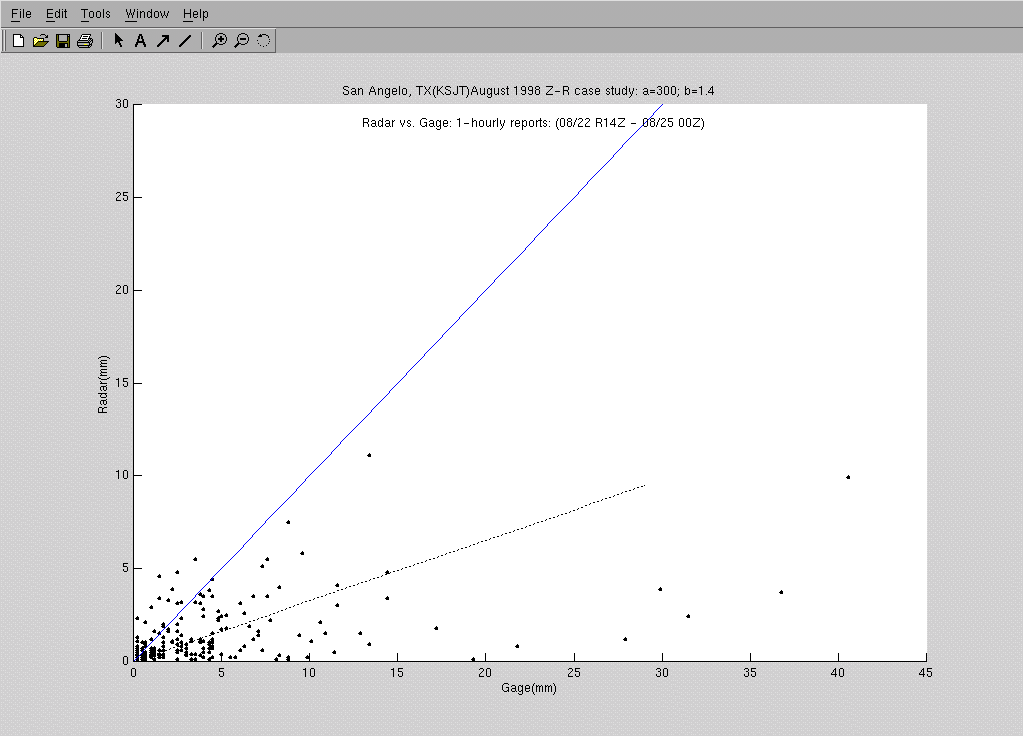
Task: Click the plot title San Angelo, TX(KSJT)
Action: 528,91
